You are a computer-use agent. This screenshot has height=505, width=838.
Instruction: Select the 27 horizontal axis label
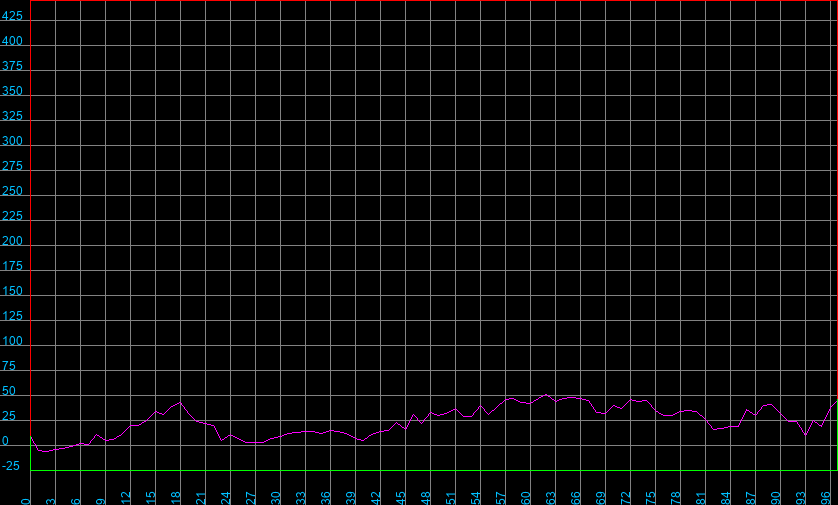point(251,498)
